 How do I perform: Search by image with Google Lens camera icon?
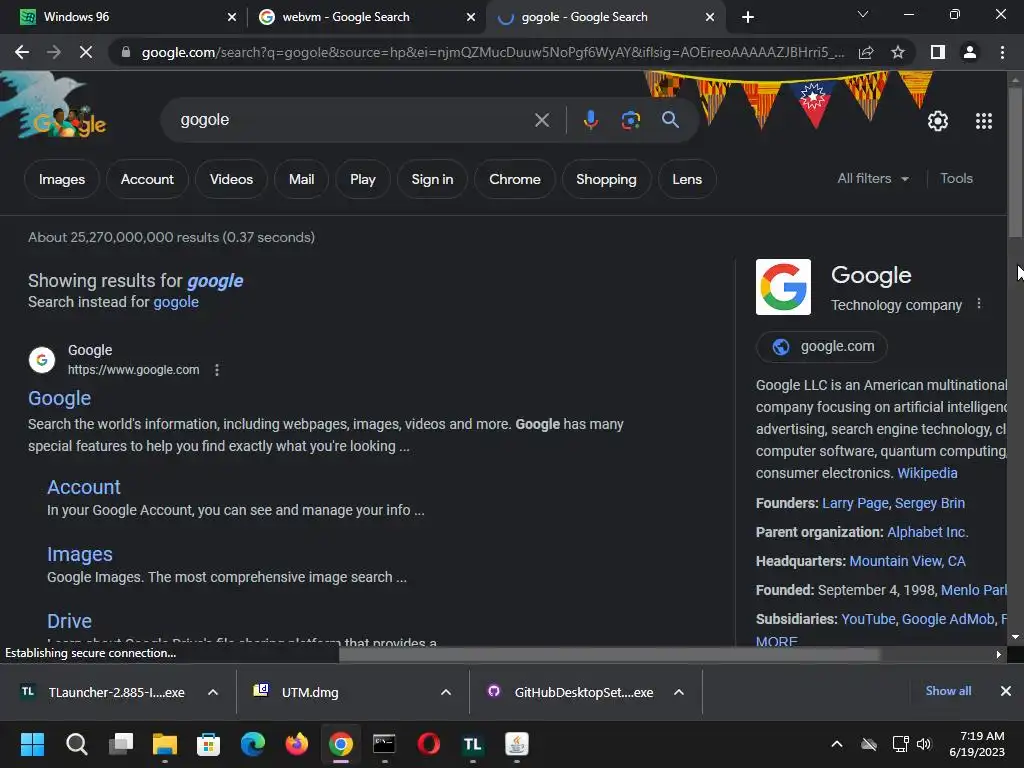630,120
